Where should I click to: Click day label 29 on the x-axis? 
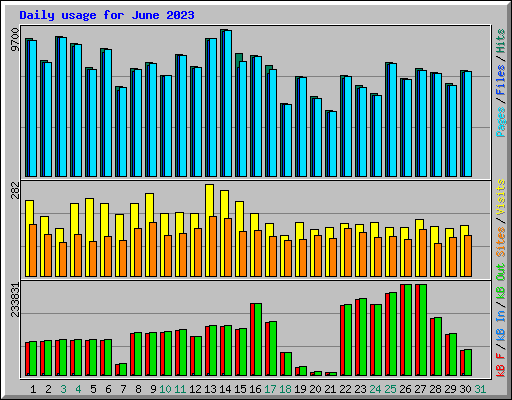coord(450,389)
